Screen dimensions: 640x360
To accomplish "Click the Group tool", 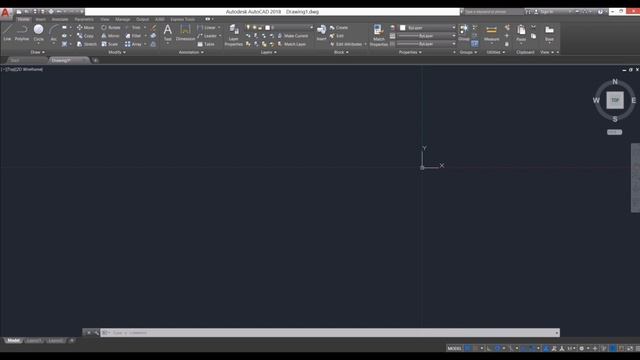I will tap(463, 32).
